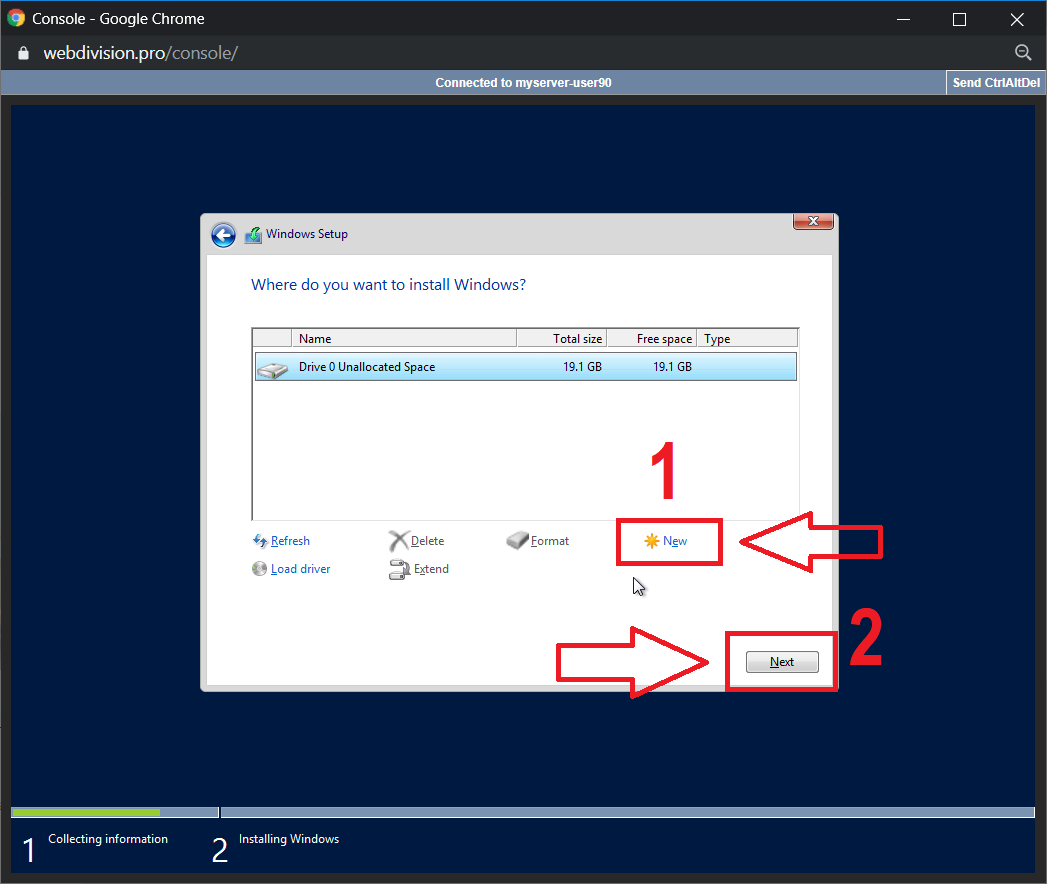Click the Refresh link

pyautogui.click(x=290, y=541)
